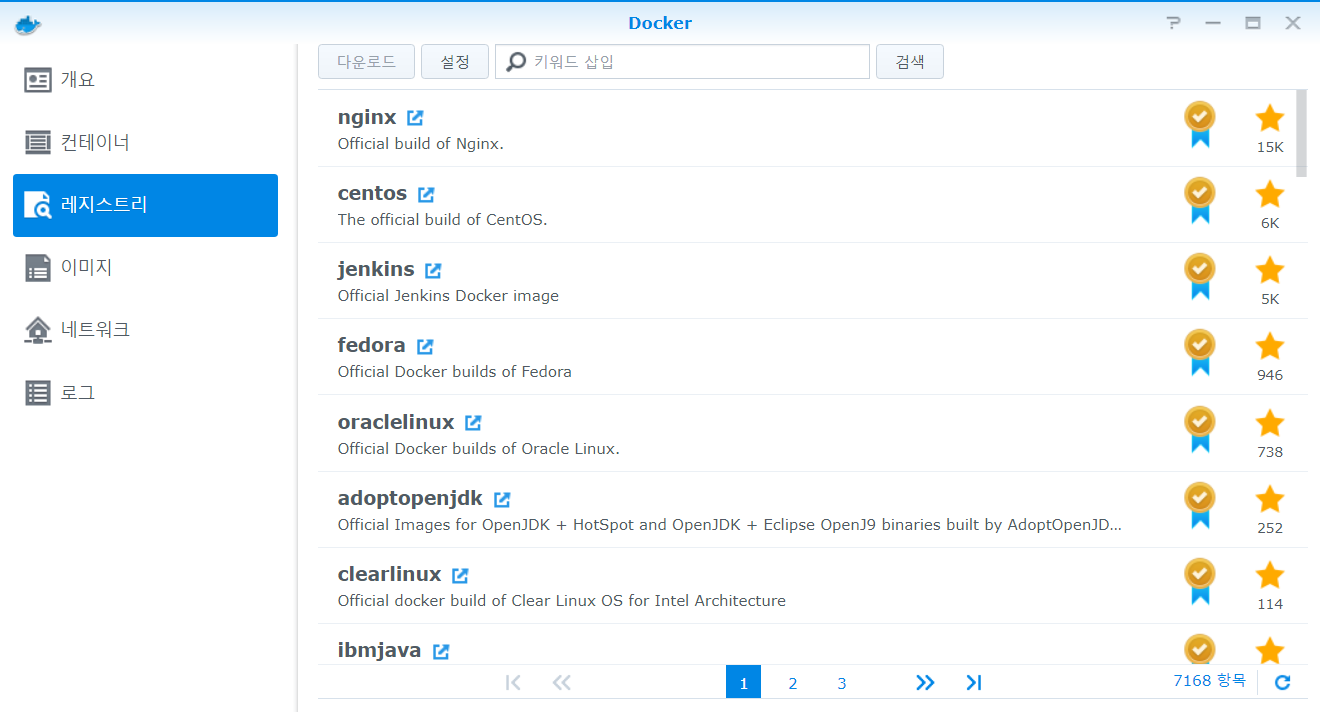
Task: Jump forward with double chevron pager
Action: [925, 683]
